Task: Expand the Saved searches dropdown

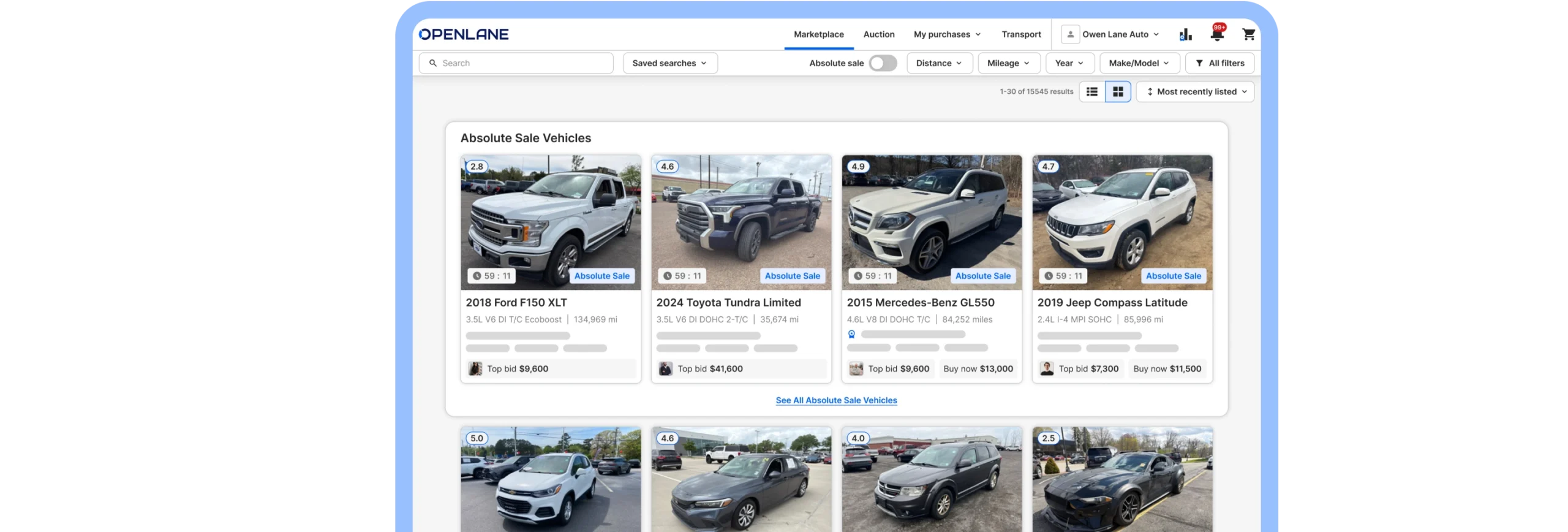Action: point(669,63)
